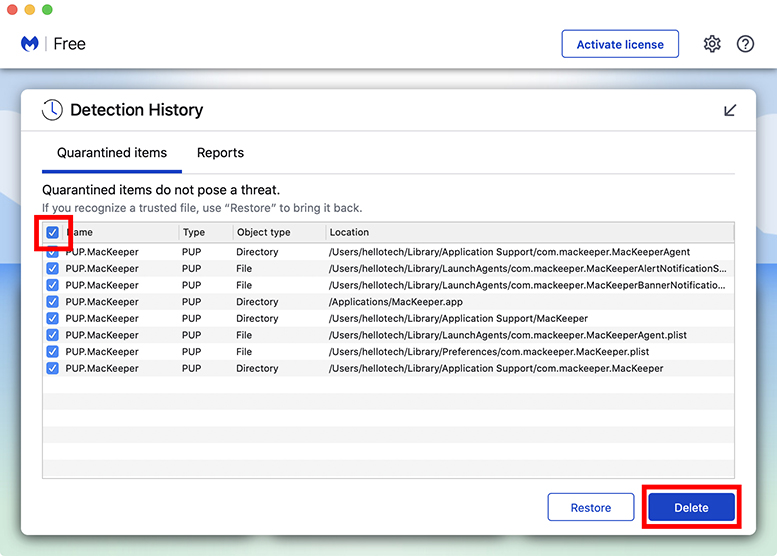Toggle the select-all checkbox in header

53,232
